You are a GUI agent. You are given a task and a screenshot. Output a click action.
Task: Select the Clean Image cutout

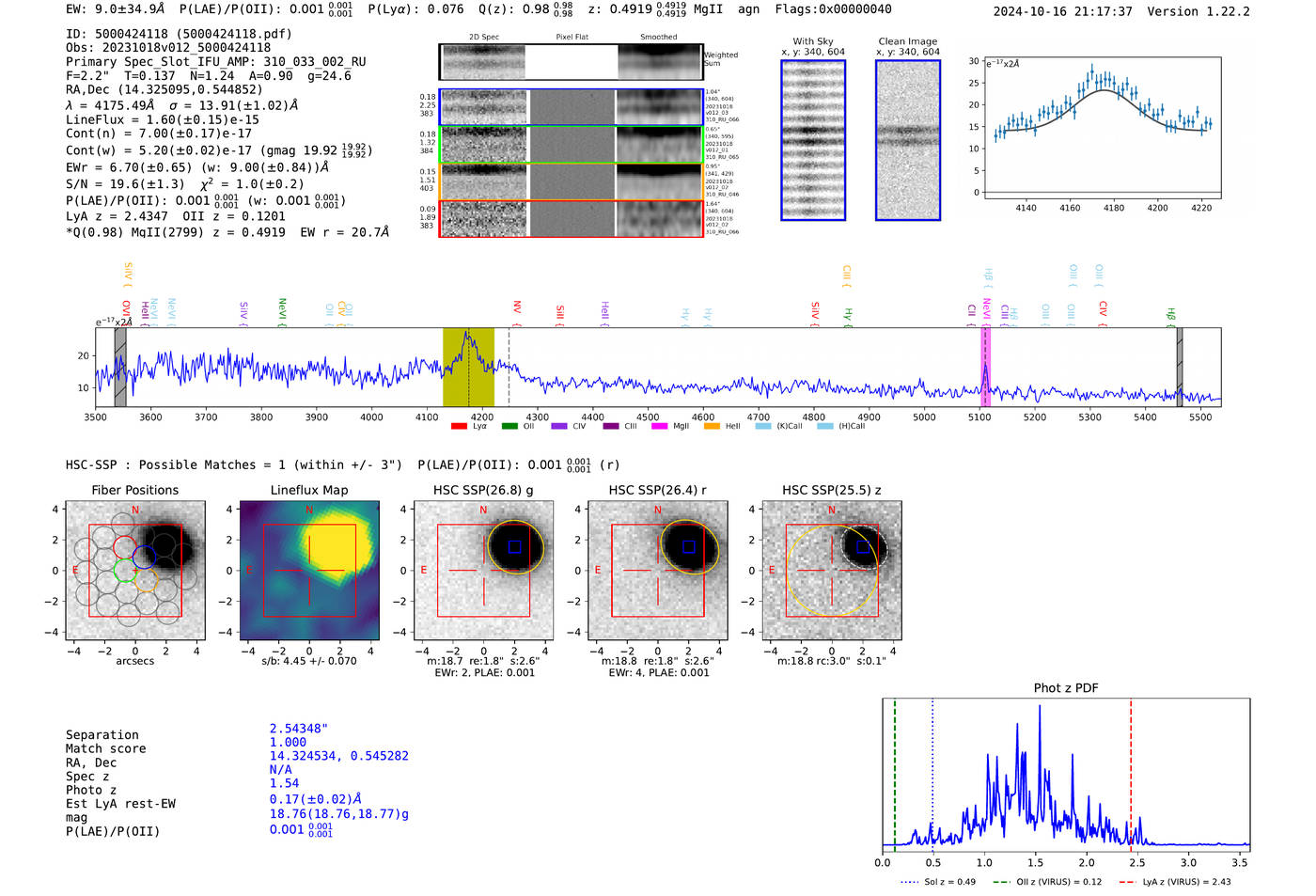tap(908, 140)
